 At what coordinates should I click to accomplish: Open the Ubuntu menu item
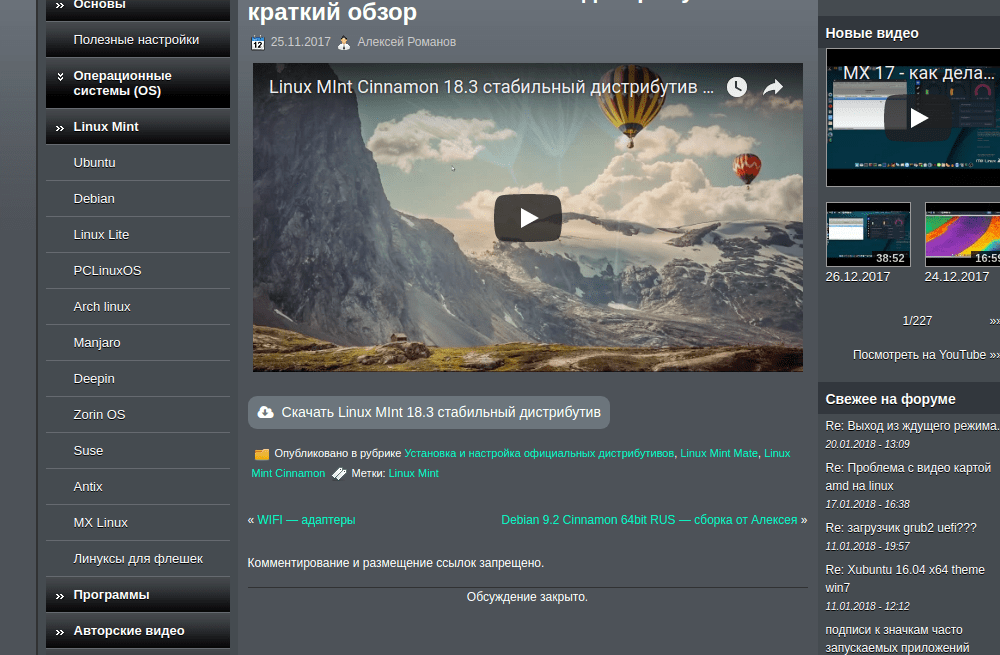pos(94,163)
